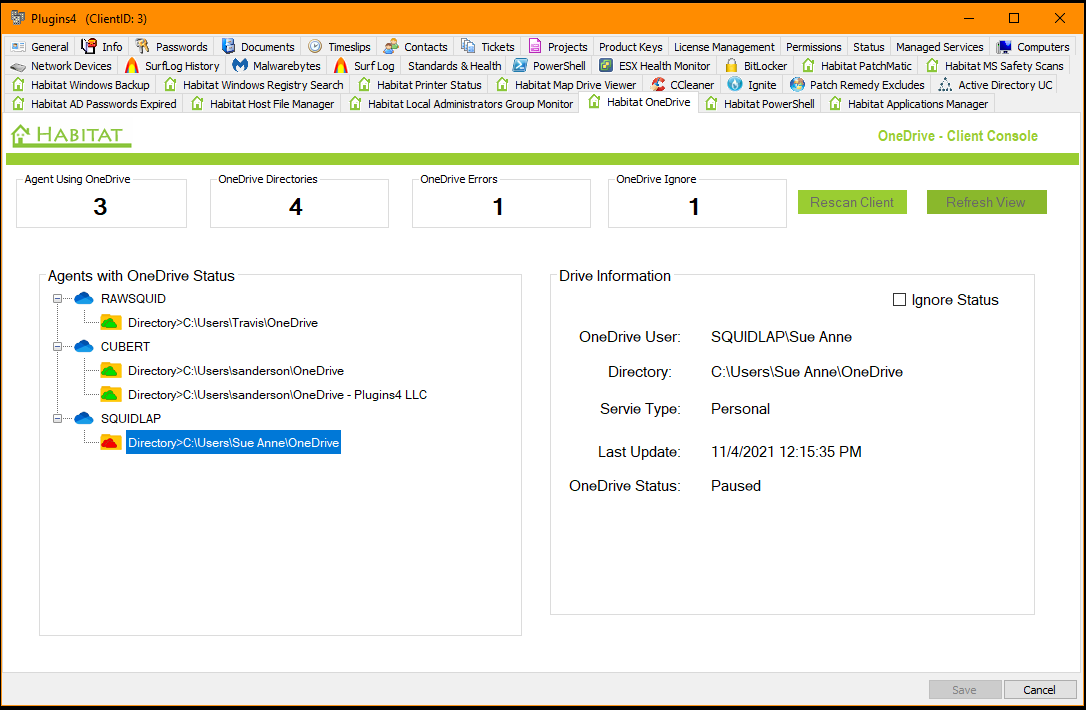The height and width of the screenshot is (710, 1086).
Task: Click the Tickets tab icon
Action: [468, 46]
